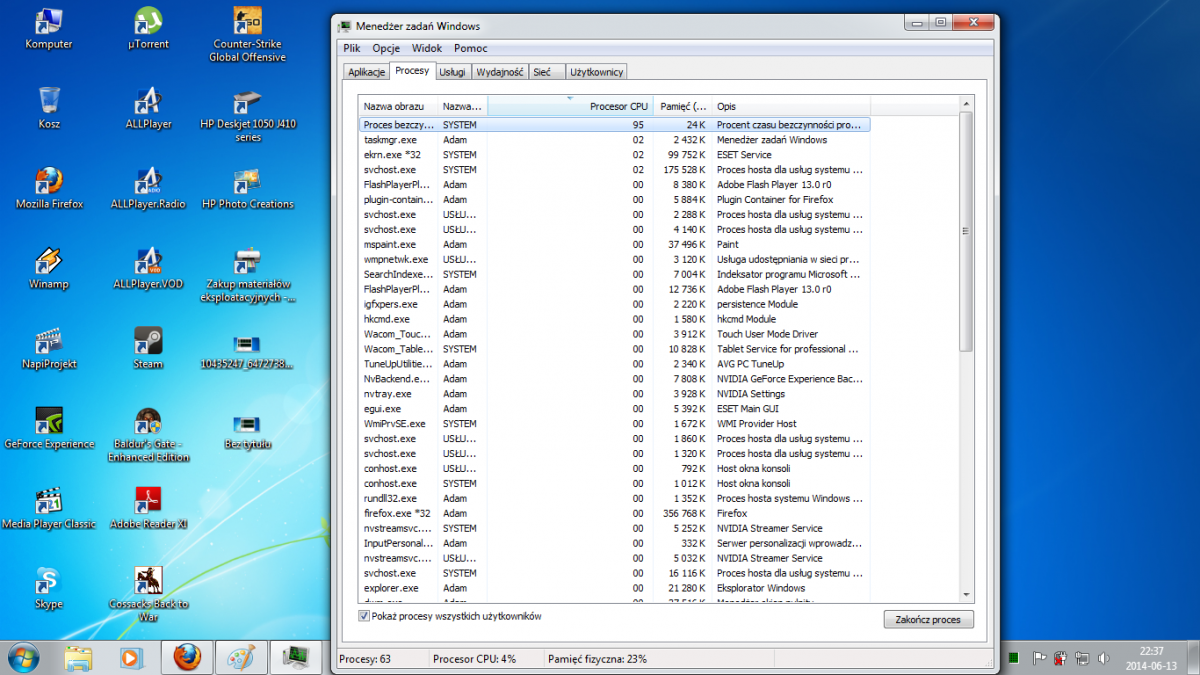1200x675 pixels.
Task: Switch to Firefox on the taskbar
Action: coord(186,657)
